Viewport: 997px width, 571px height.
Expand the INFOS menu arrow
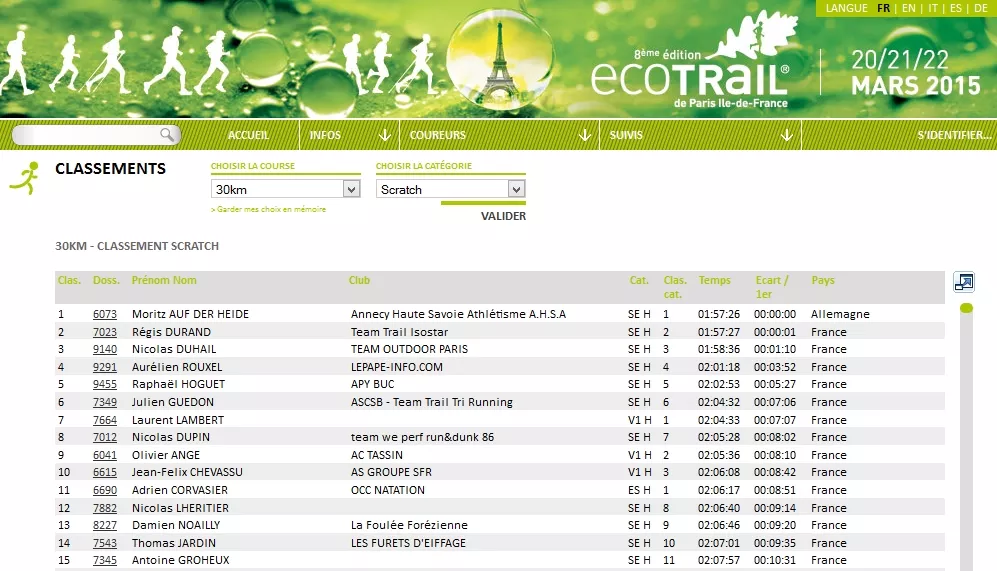click(385, 135)
